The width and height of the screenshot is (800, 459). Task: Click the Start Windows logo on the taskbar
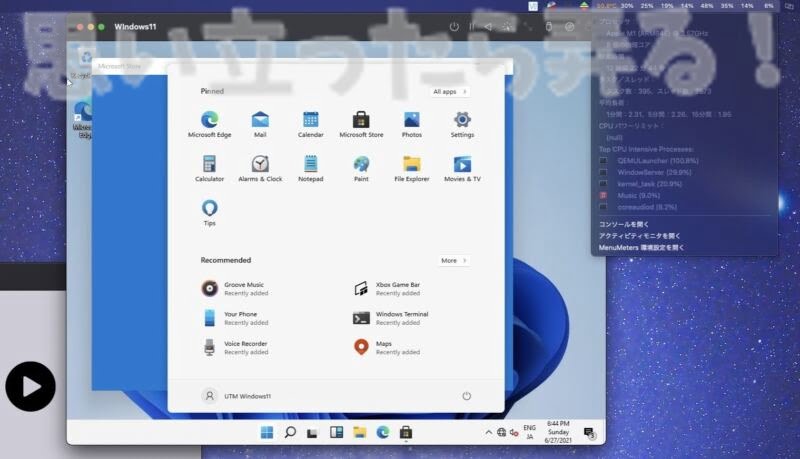click(x=267, y=432)
